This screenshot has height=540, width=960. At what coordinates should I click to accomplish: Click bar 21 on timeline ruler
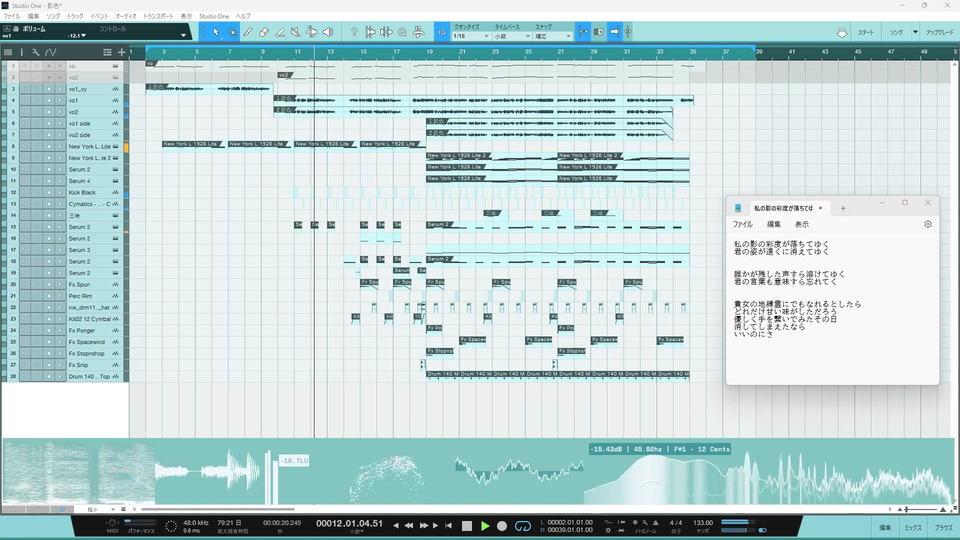click(462, 52)
